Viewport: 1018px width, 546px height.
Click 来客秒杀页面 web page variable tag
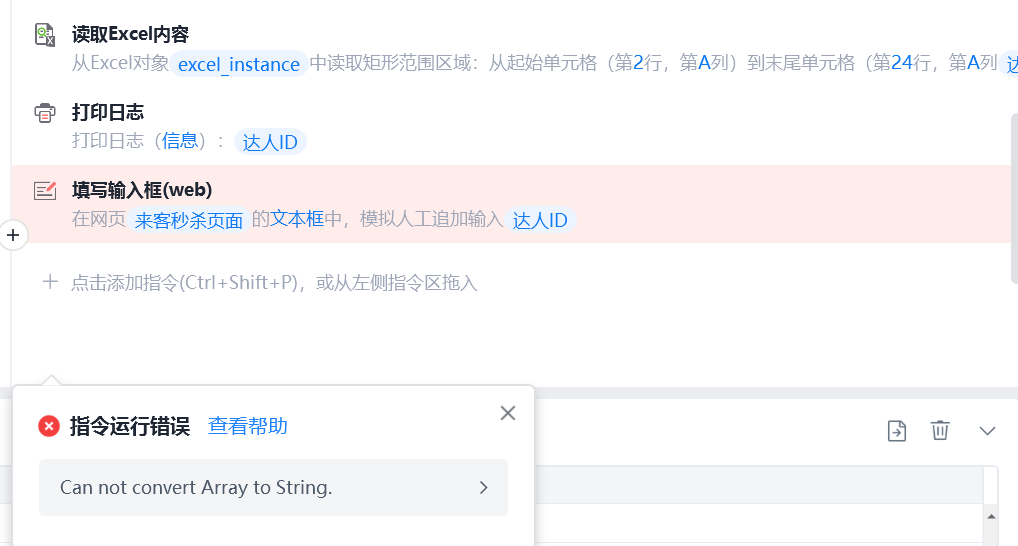(x=189, y=221)
